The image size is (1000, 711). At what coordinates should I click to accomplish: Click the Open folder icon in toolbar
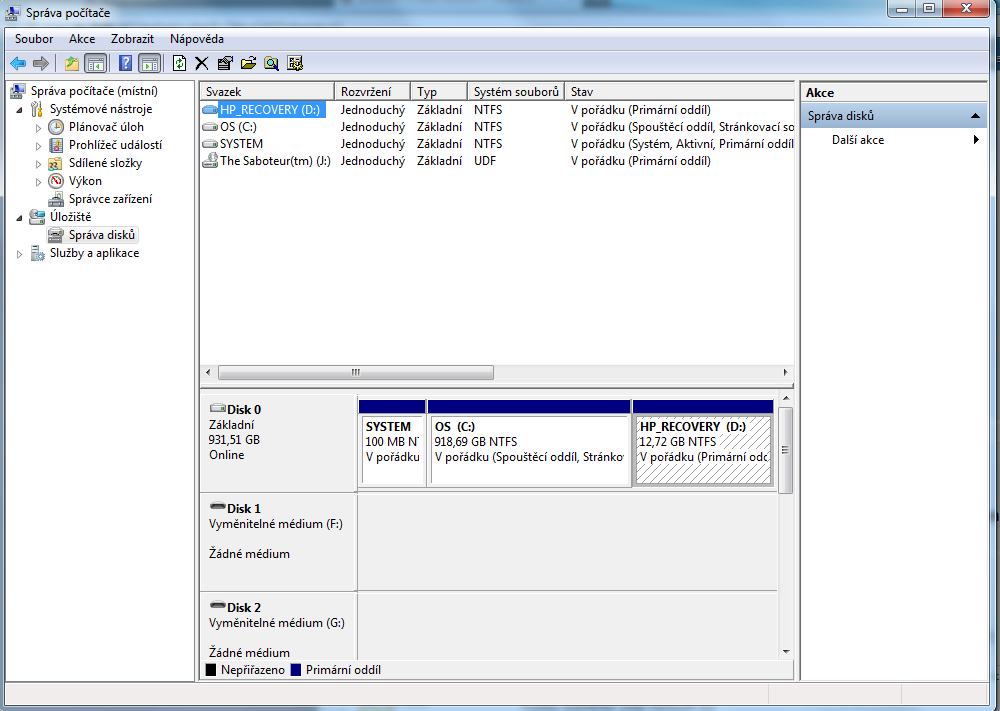coord(248,63)
